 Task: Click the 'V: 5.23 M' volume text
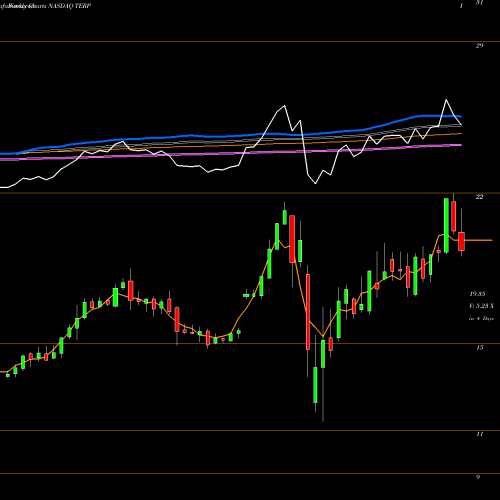point(481,306)
